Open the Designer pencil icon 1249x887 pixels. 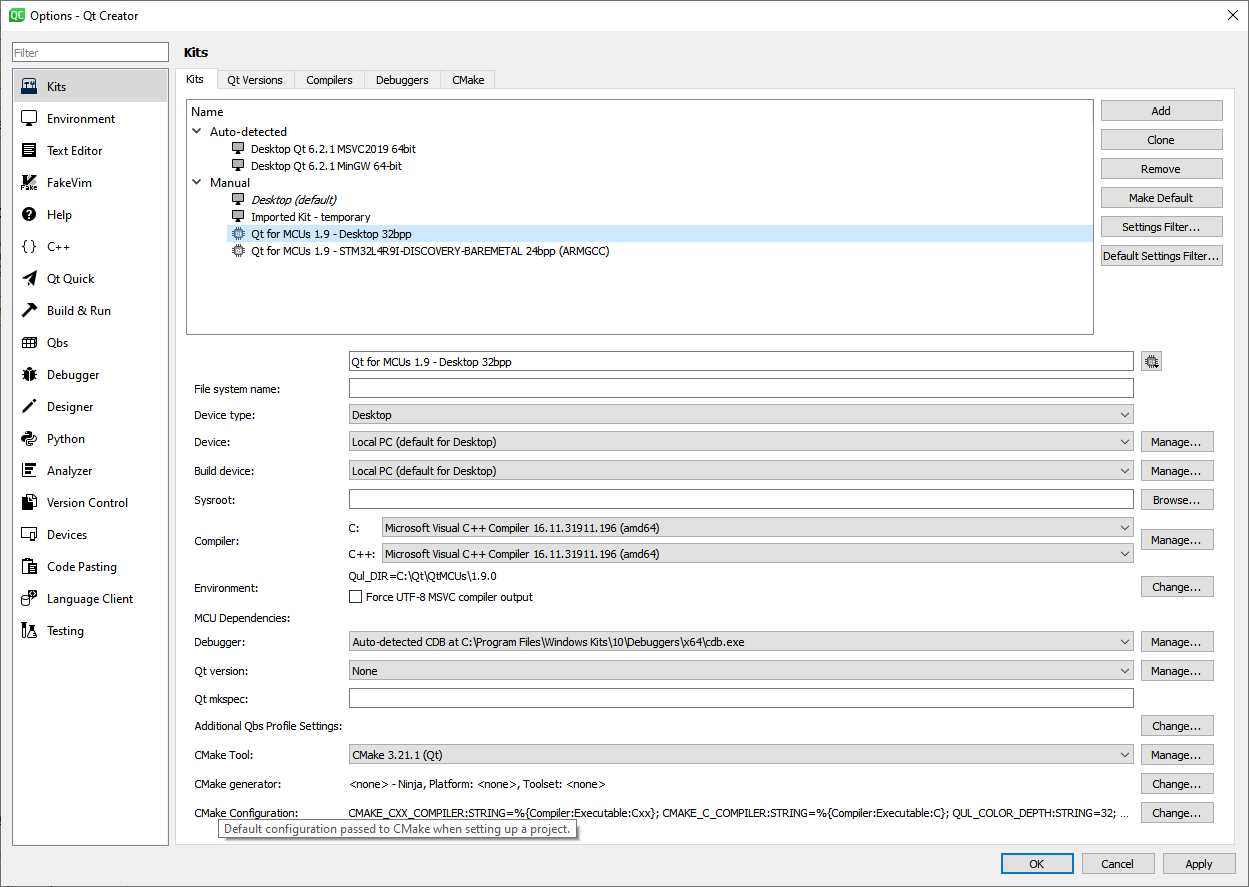(29, 407)
